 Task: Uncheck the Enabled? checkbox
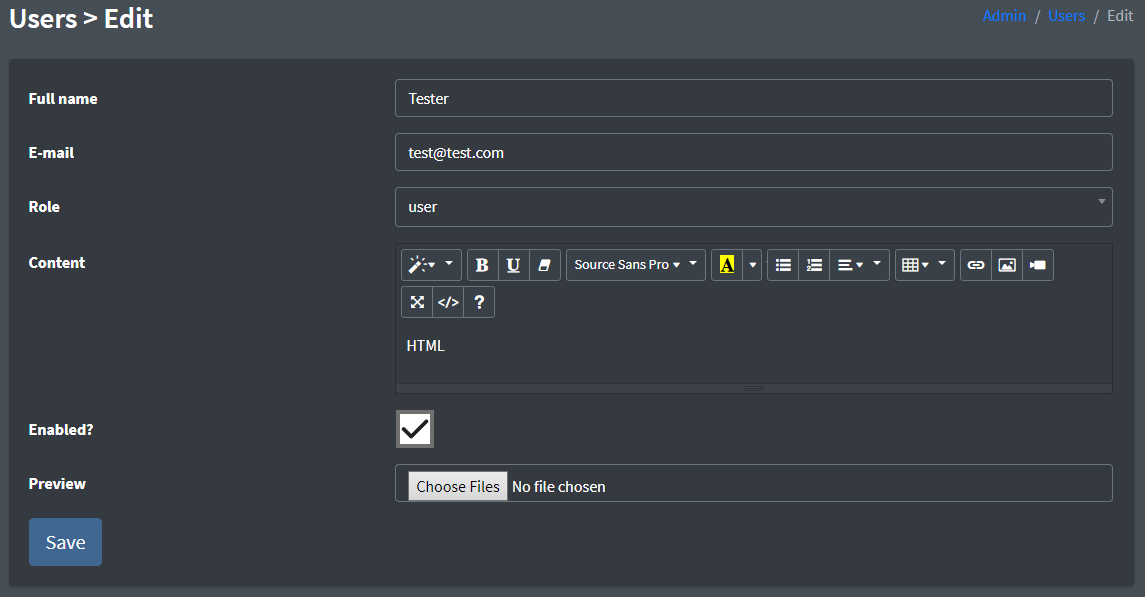click(416, 428)
